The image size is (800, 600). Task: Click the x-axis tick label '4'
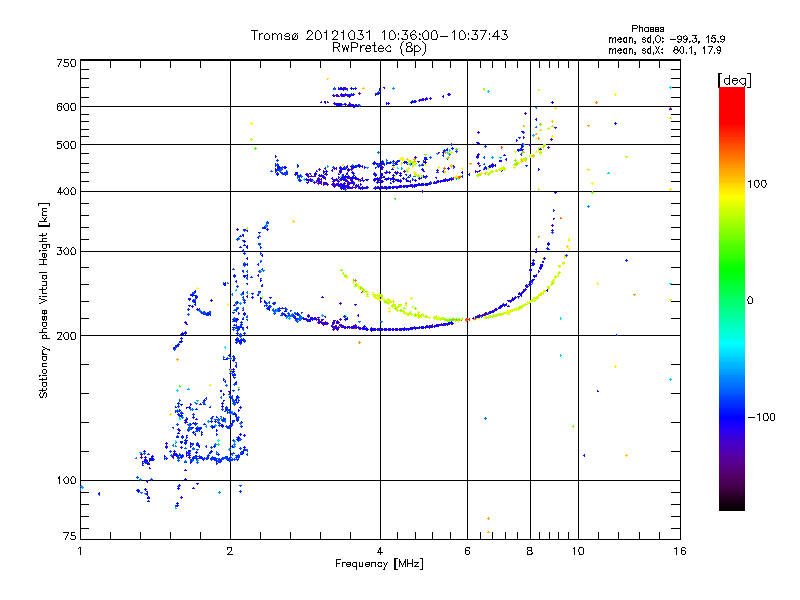(x=380, y=551)
